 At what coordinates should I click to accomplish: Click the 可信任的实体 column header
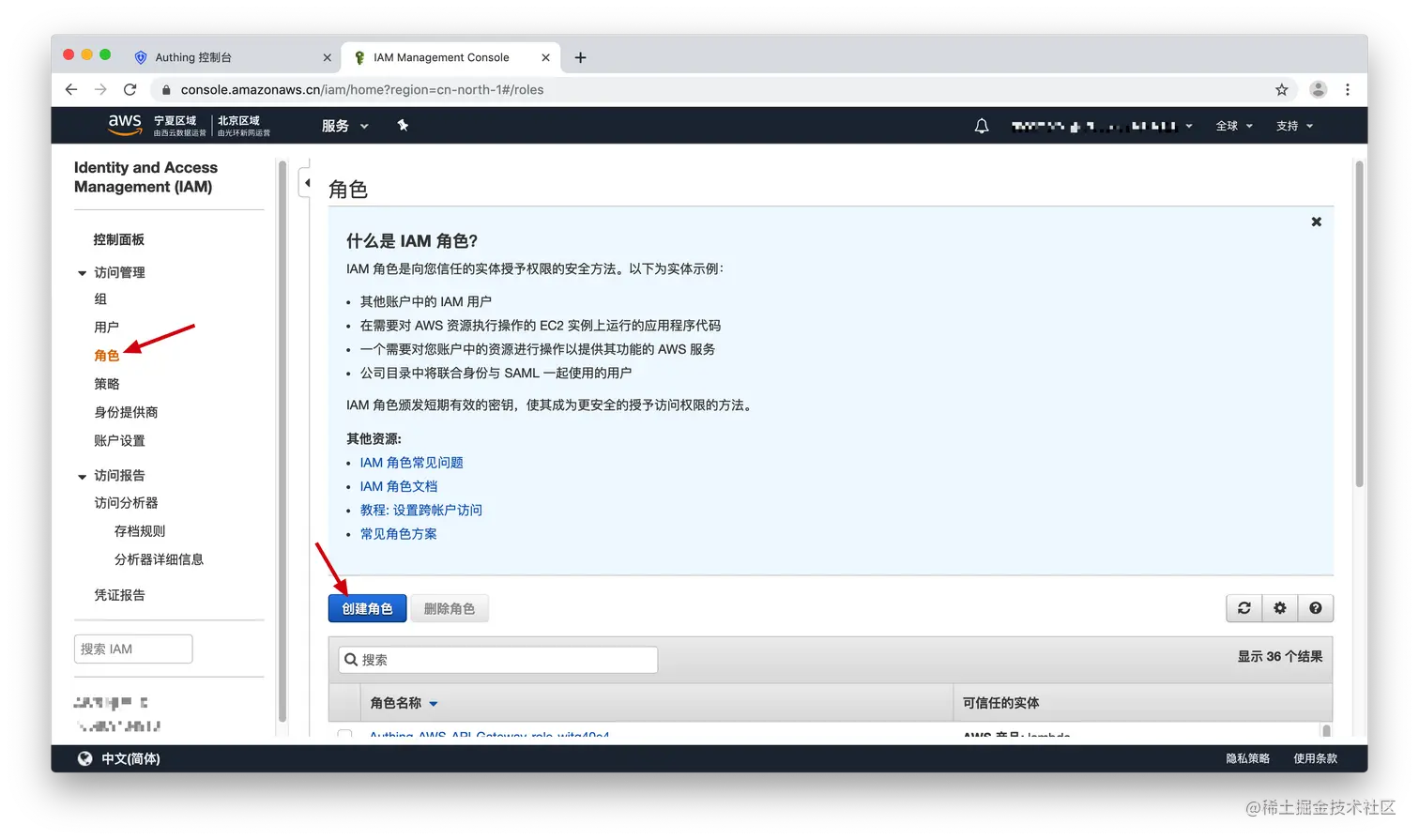tap(1000, 703)
